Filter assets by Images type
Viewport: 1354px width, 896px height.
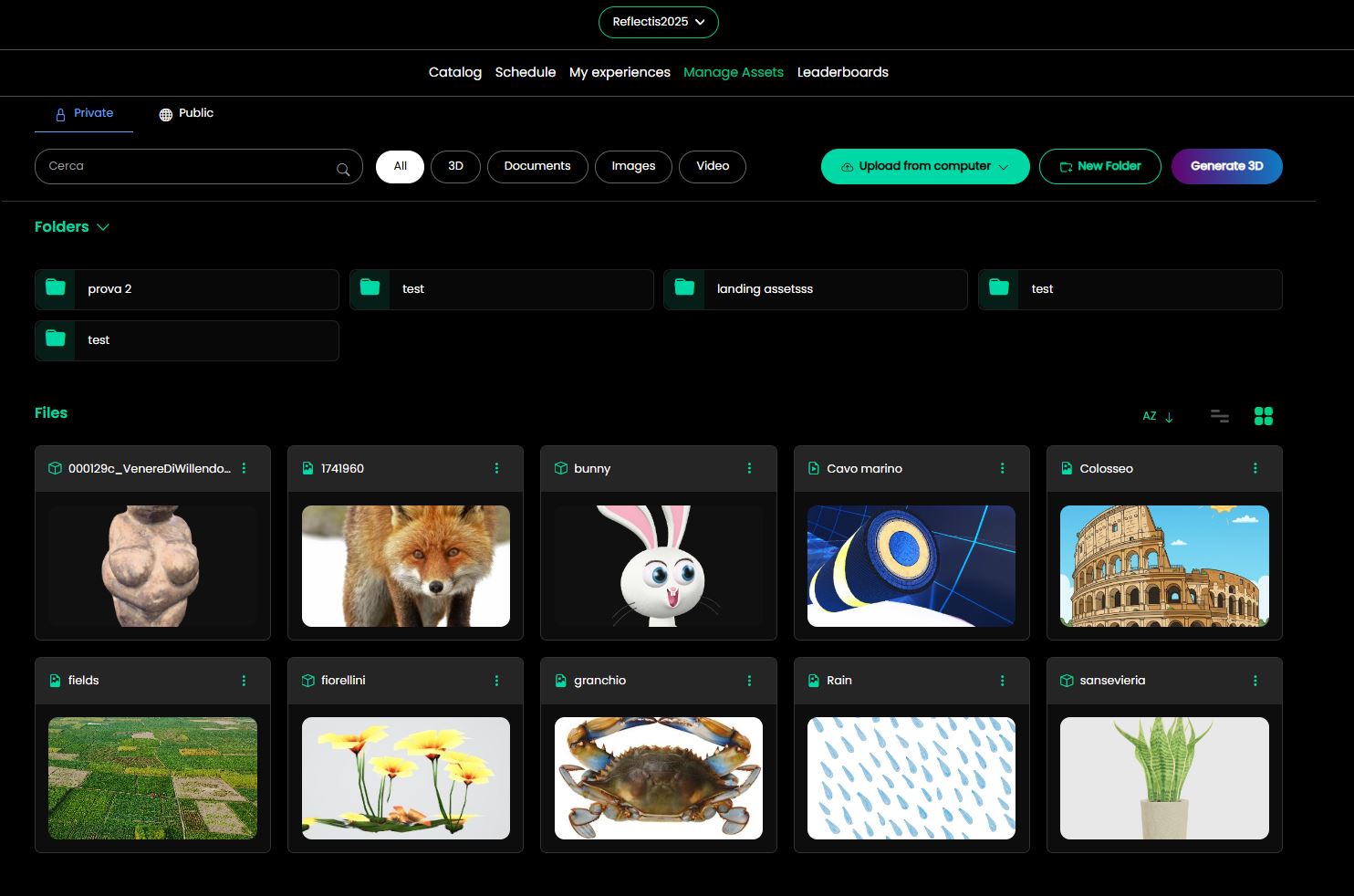633,166
